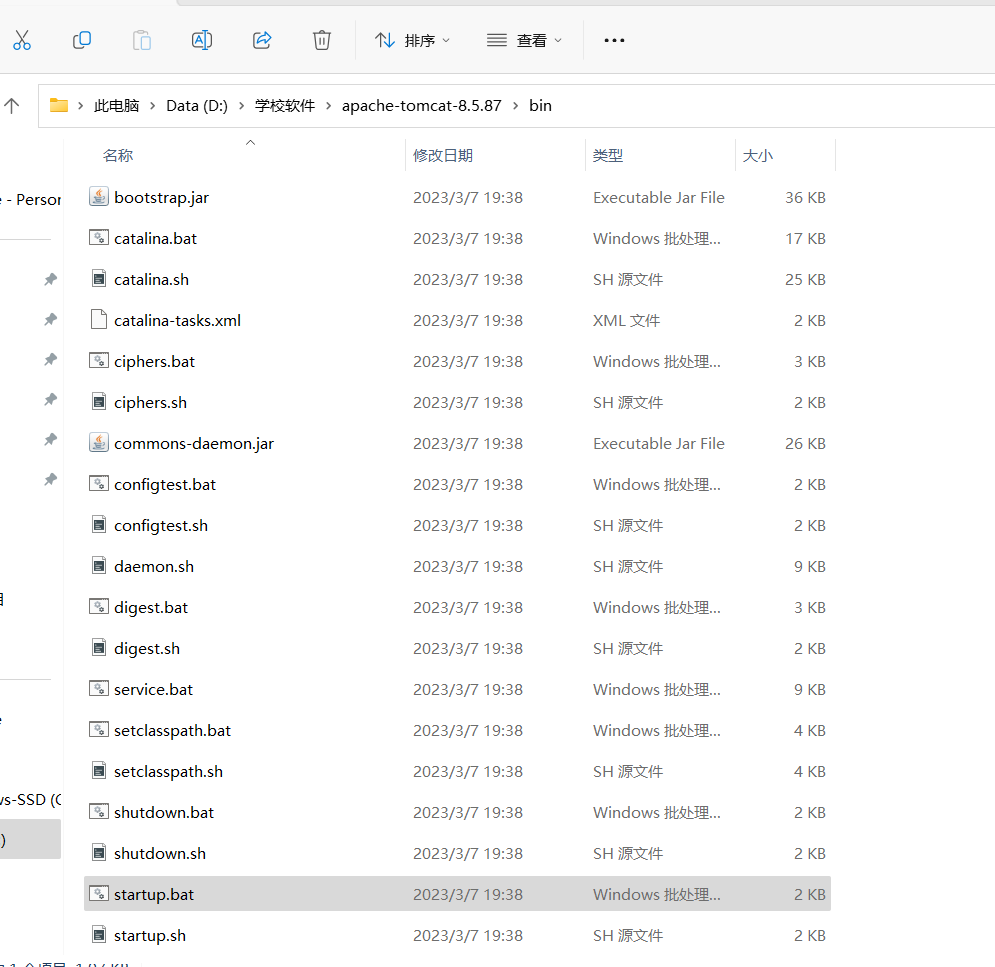995x967 pixels.
Task: Select configtest.sh file icon
Action: point(99,525)
